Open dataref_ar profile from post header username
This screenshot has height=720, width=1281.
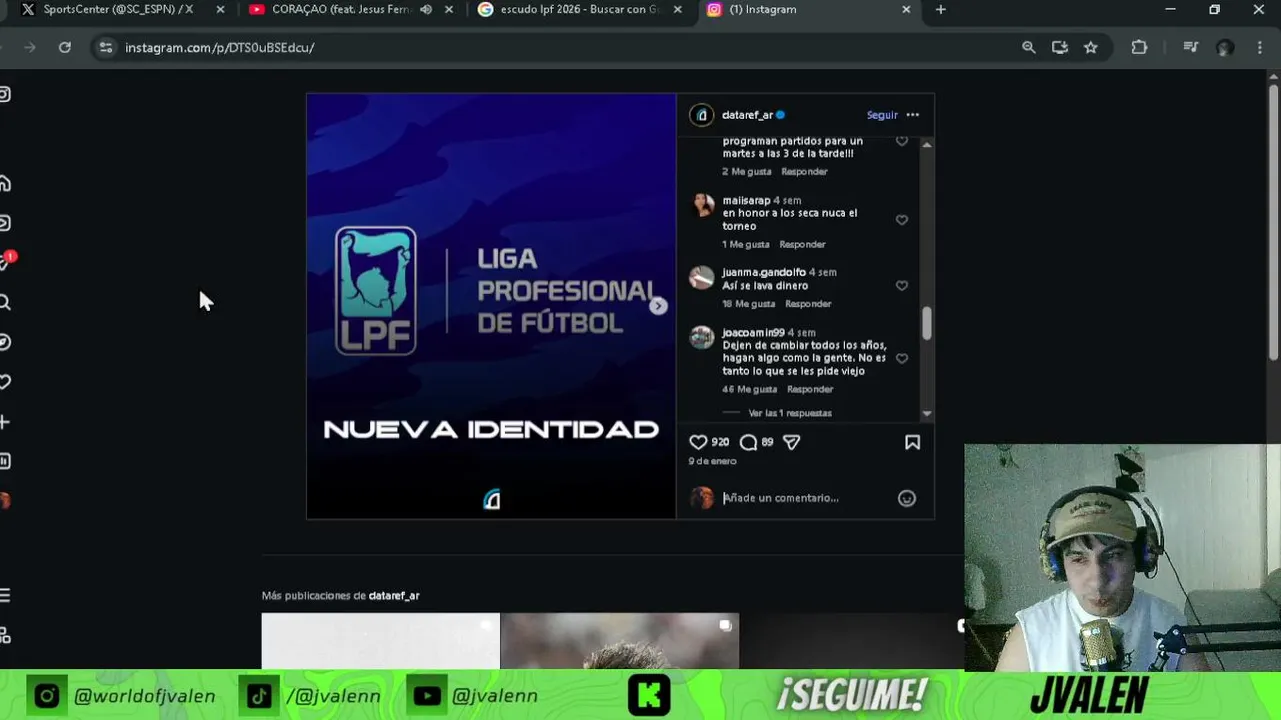pos(748,115)
